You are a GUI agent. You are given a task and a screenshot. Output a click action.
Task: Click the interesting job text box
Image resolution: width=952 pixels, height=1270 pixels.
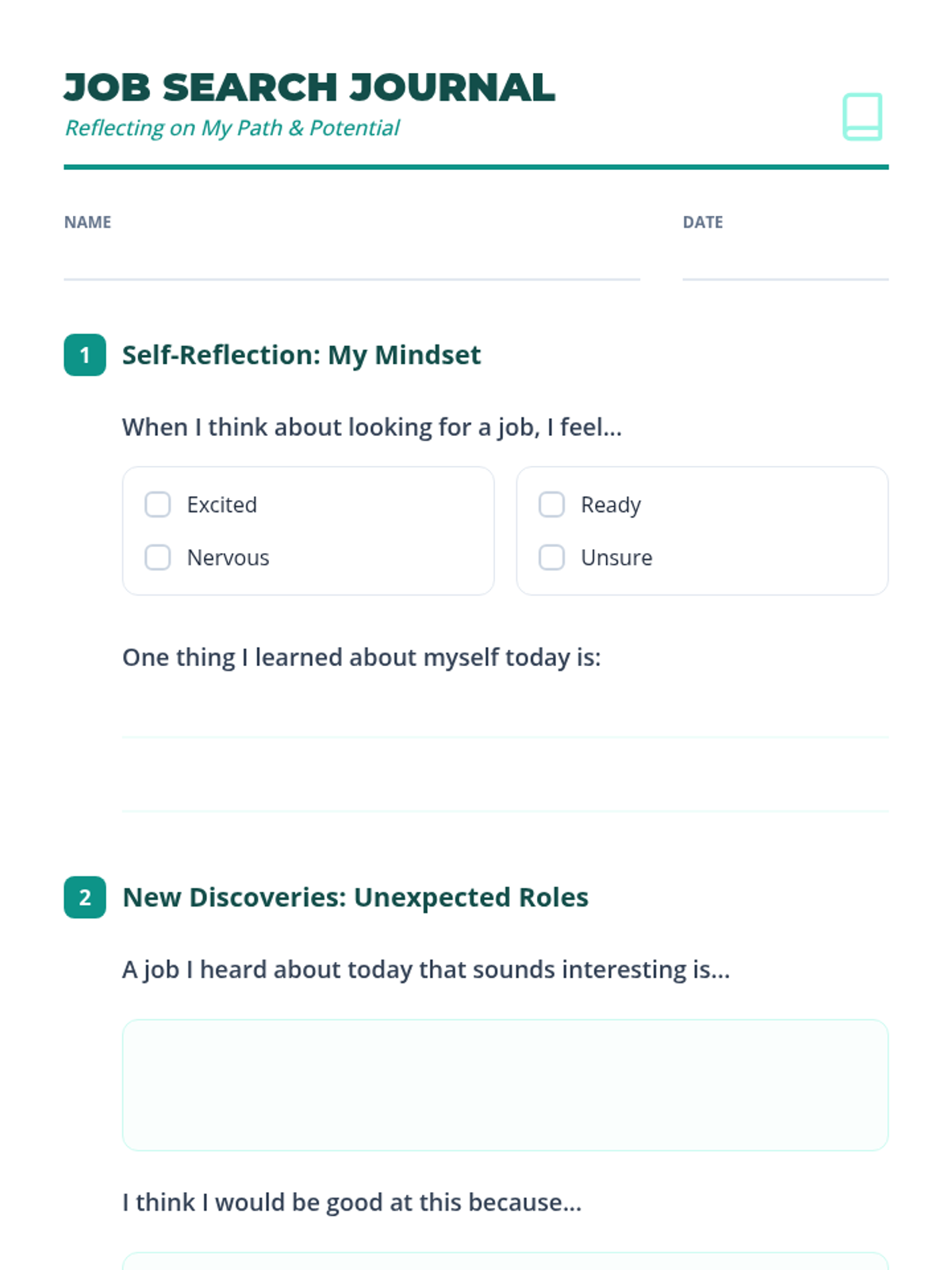[505, 1084]
